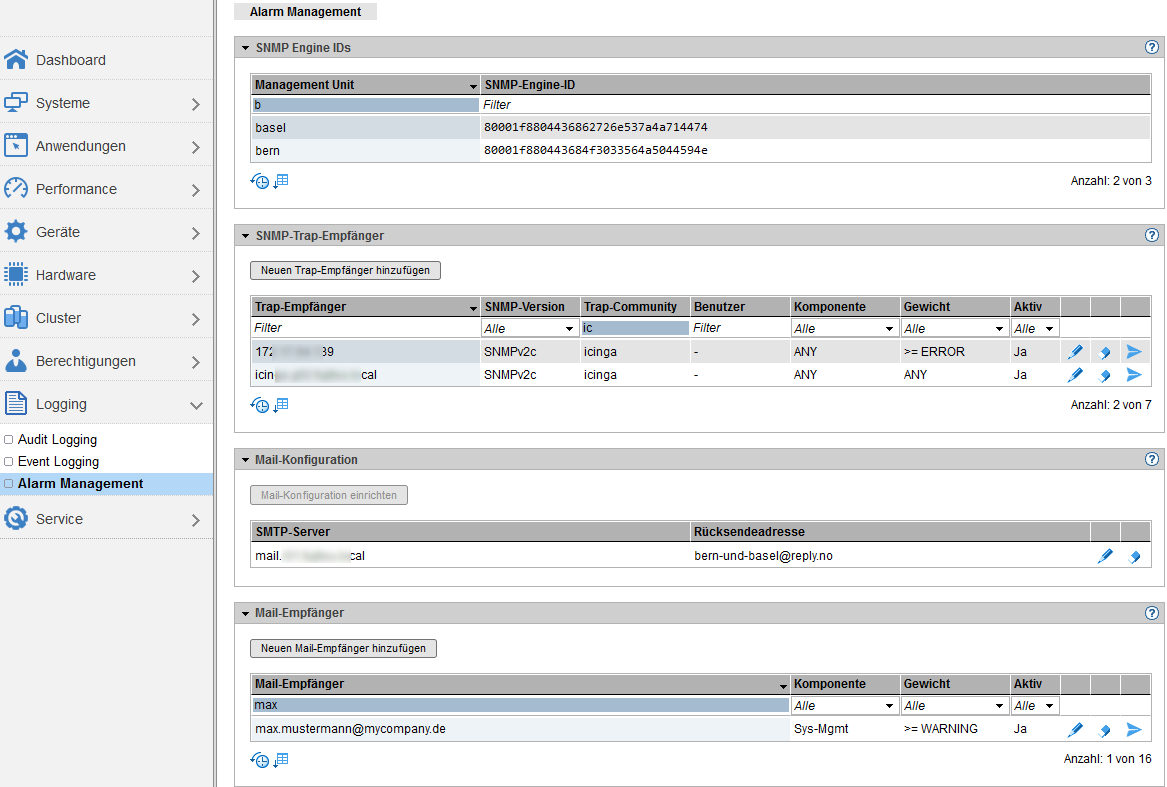Open help for SNMP Engine IDs section
Screen dimensions: 1167x787
[1151, 47]
